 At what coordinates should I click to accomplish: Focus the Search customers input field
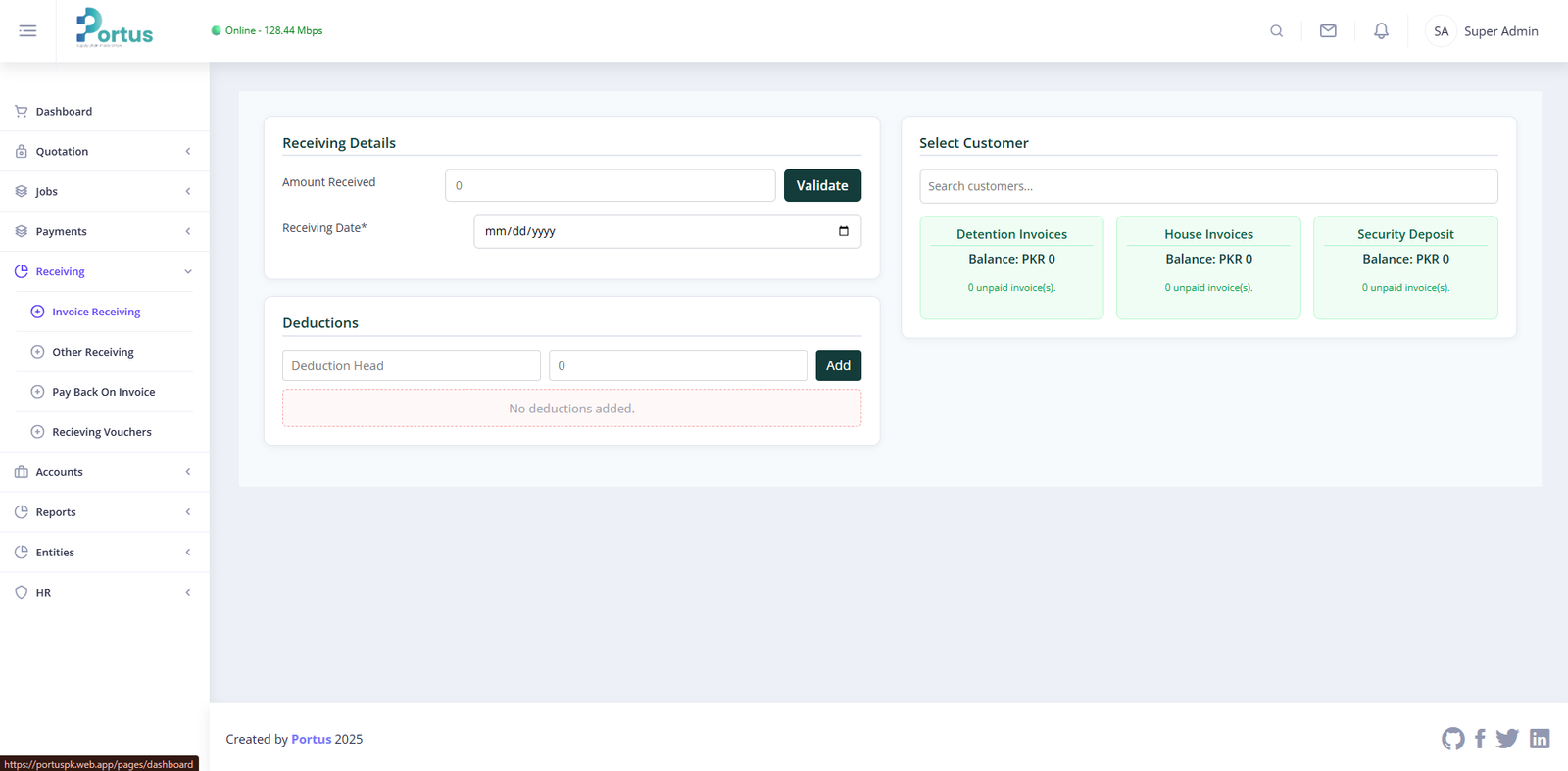[x=1207, y=186]
